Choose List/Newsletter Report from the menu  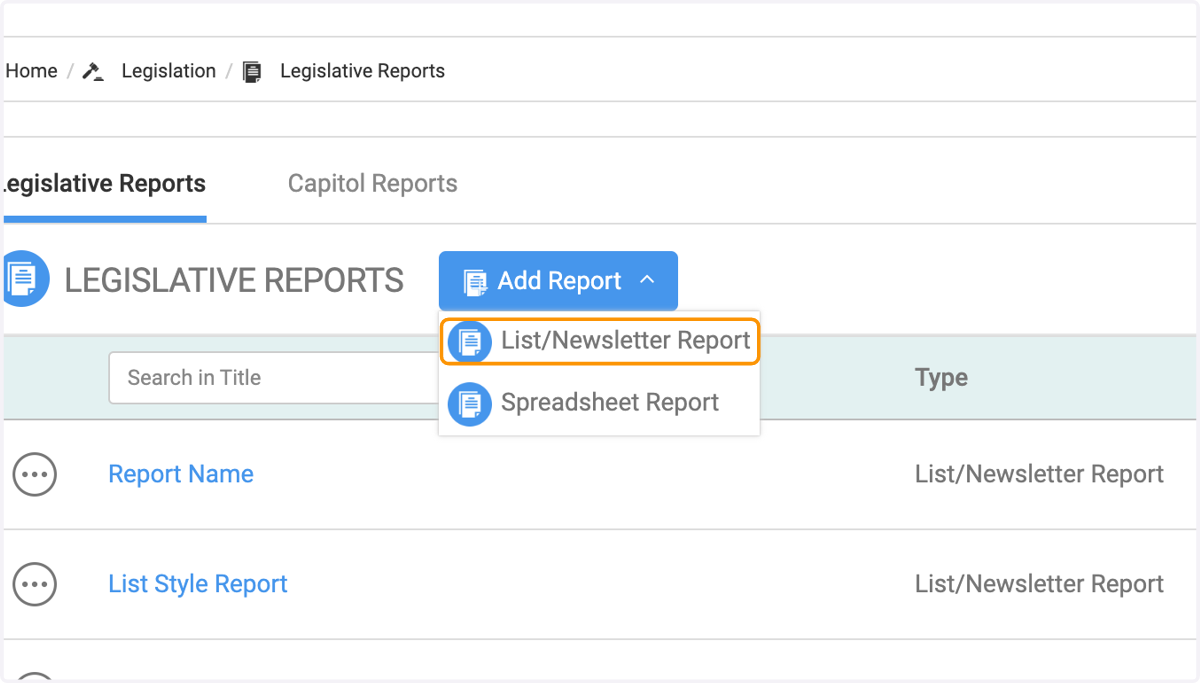(x=600, y=341)
